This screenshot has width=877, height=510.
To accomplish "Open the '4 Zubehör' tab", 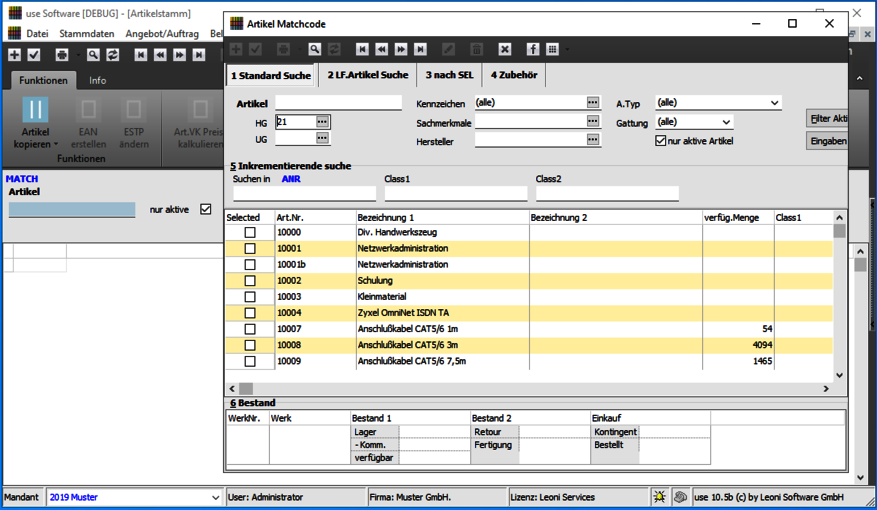I will (513, 75).
